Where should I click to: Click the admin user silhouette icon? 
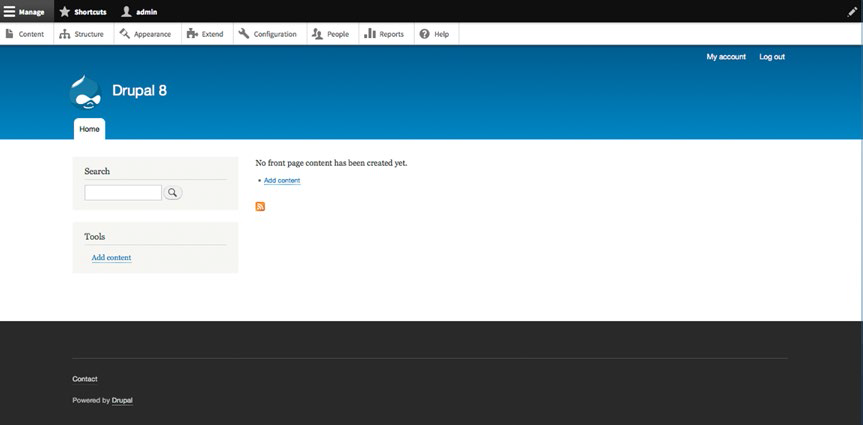pyautogui.click(x=127, y=12)
